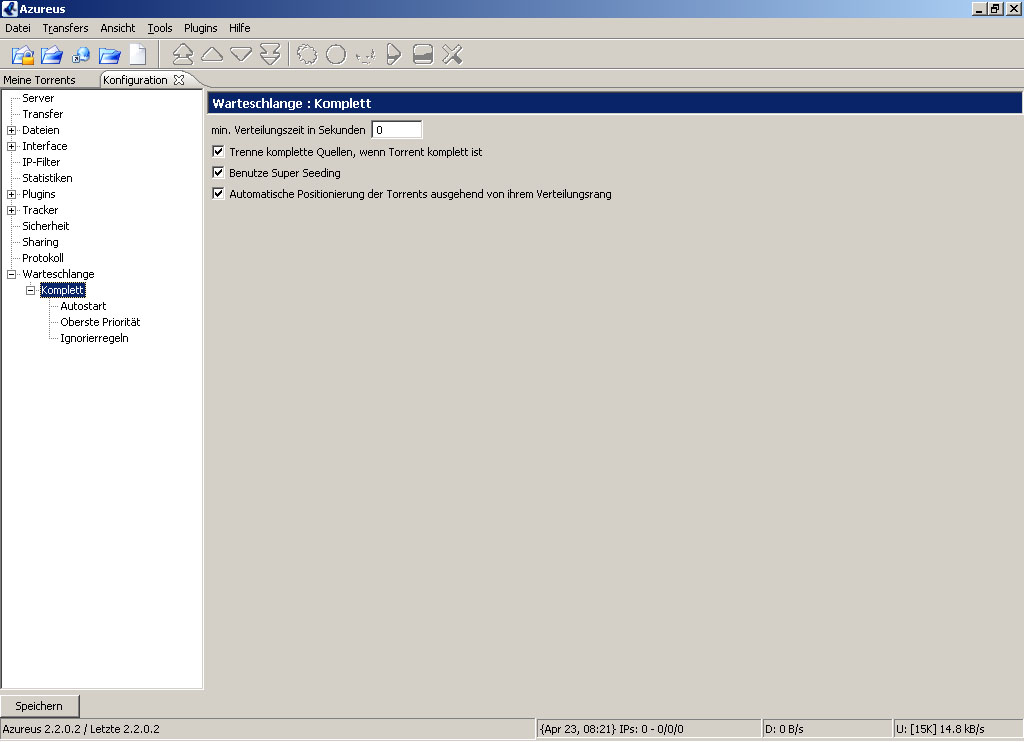Select Dateien in config tree

coord(40,130)
